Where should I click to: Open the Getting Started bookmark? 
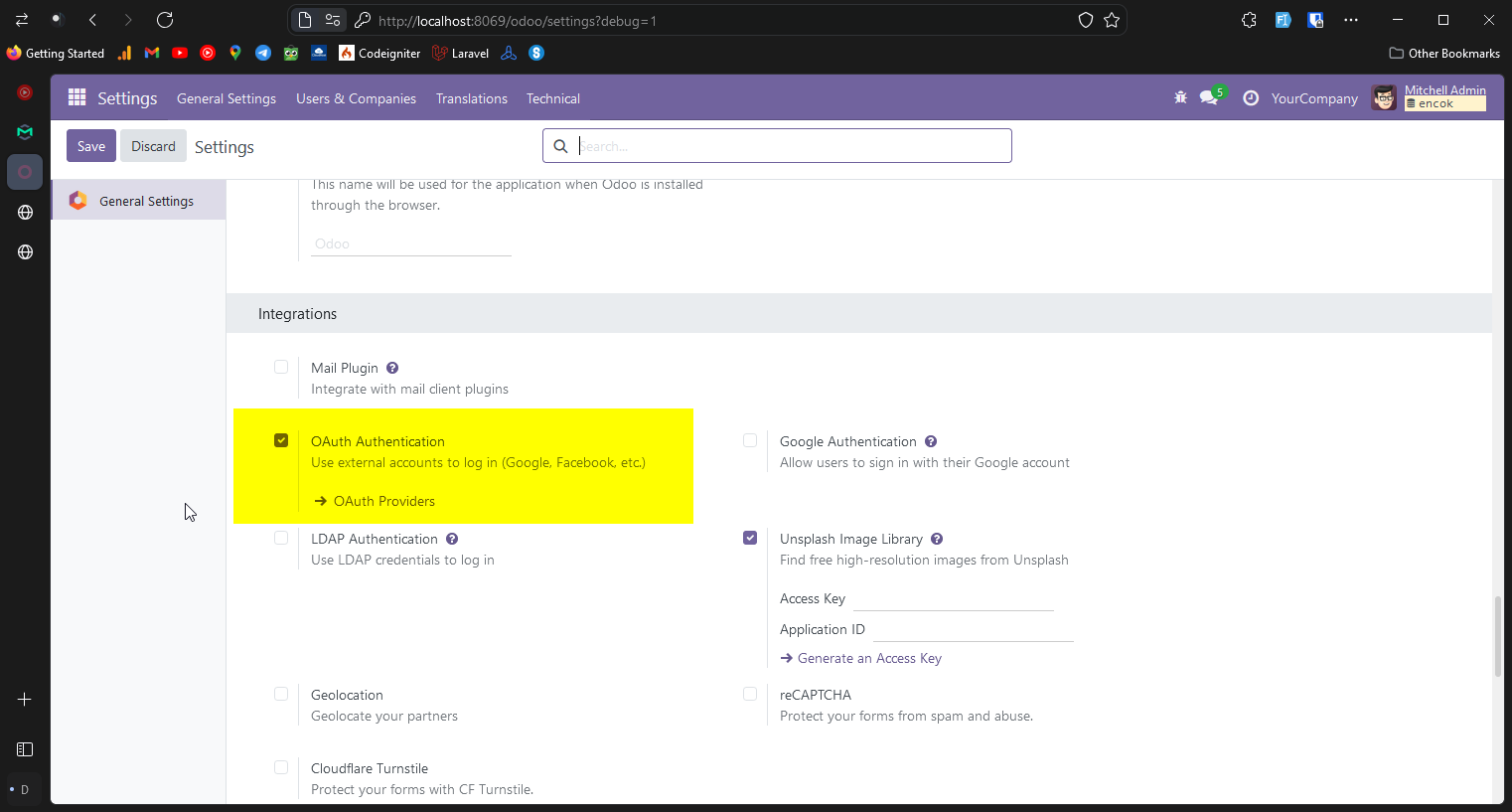coord(56,53)
